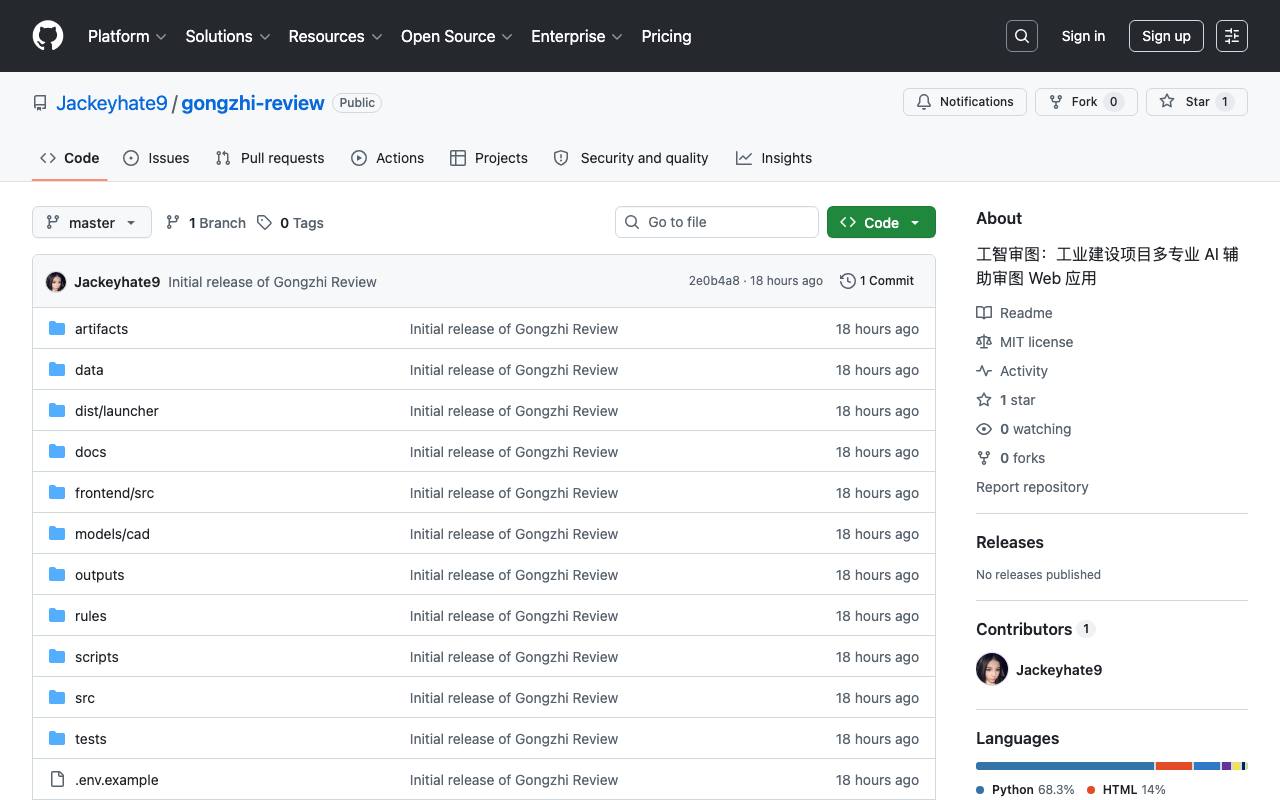Open the master branch selector
This screenshot has width=1280, height=800.
click(92, 222)
